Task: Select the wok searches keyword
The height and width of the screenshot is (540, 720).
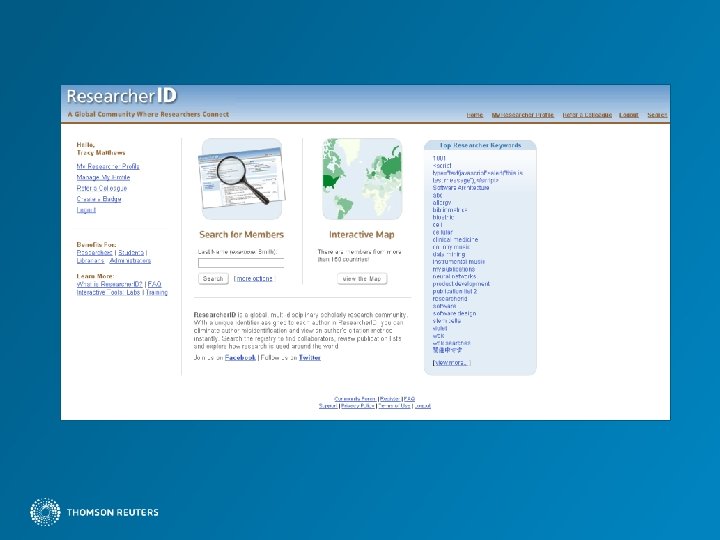Action: pos(451,343)
